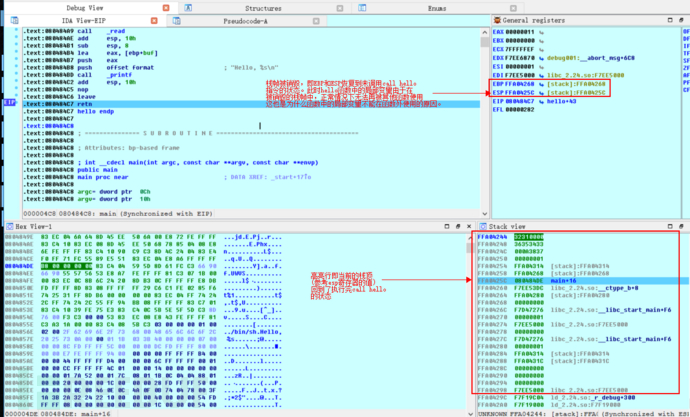The width and height of the screenshot is (690, 417).
Task: Follow the jump arrow next to EIP
Action: point(541,101)
